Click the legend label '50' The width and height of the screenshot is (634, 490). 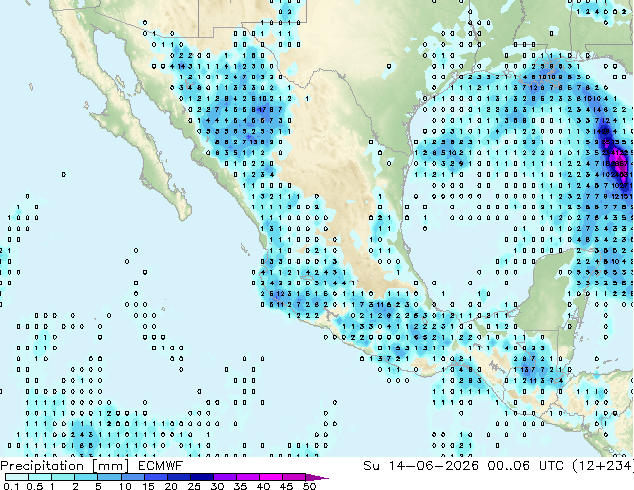tap(310, 486)
